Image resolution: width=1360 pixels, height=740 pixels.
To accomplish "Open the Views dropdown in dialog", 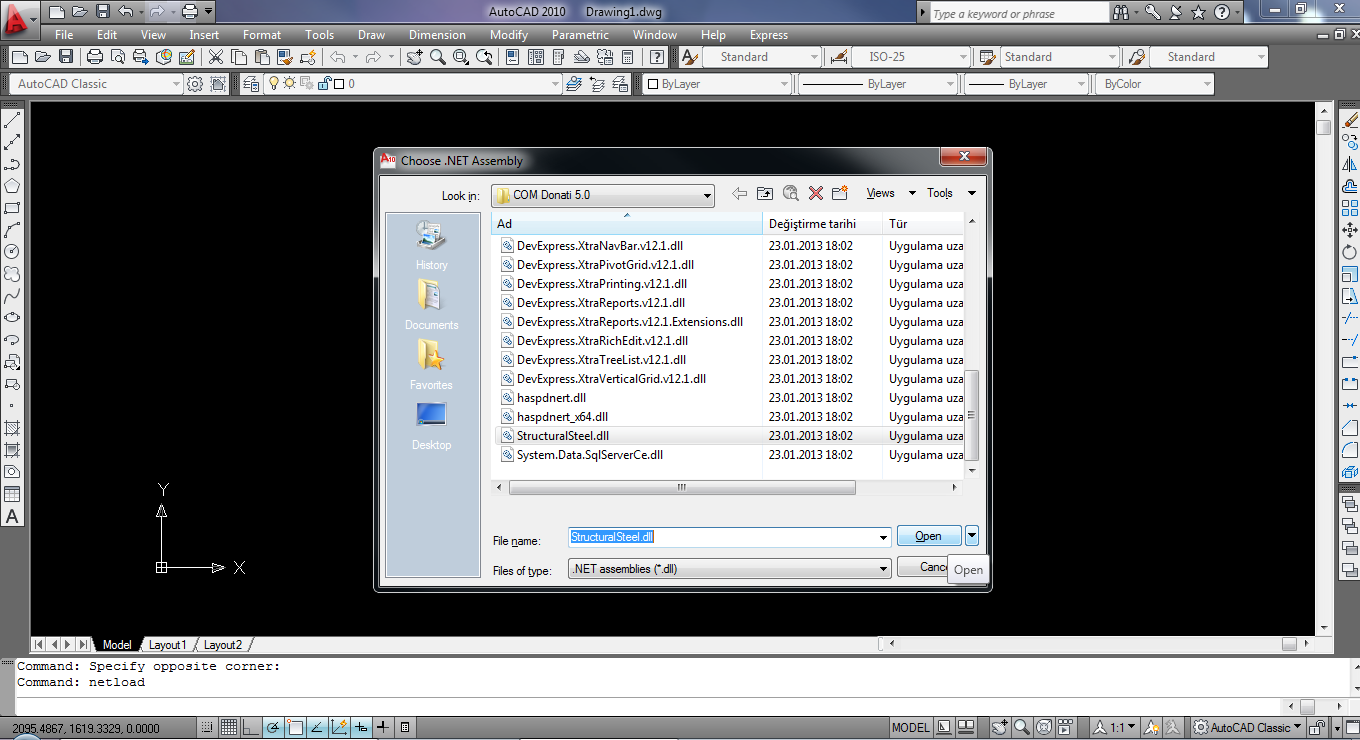I will [891, 193].
